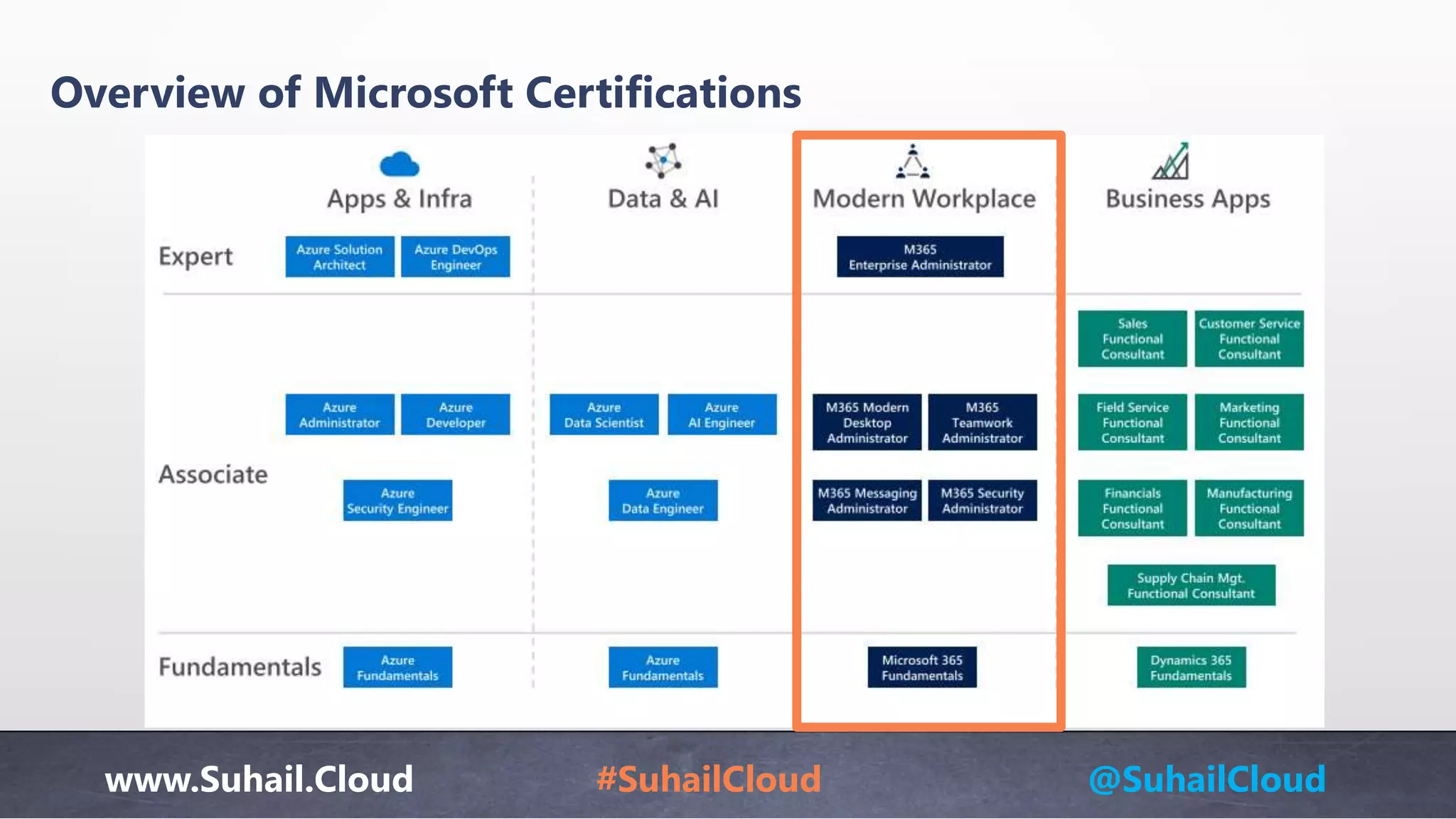Click the Microsoft 365 Fundamentals tile
The height and width of the screenshot is (819, 1456).
coord(921,667)
